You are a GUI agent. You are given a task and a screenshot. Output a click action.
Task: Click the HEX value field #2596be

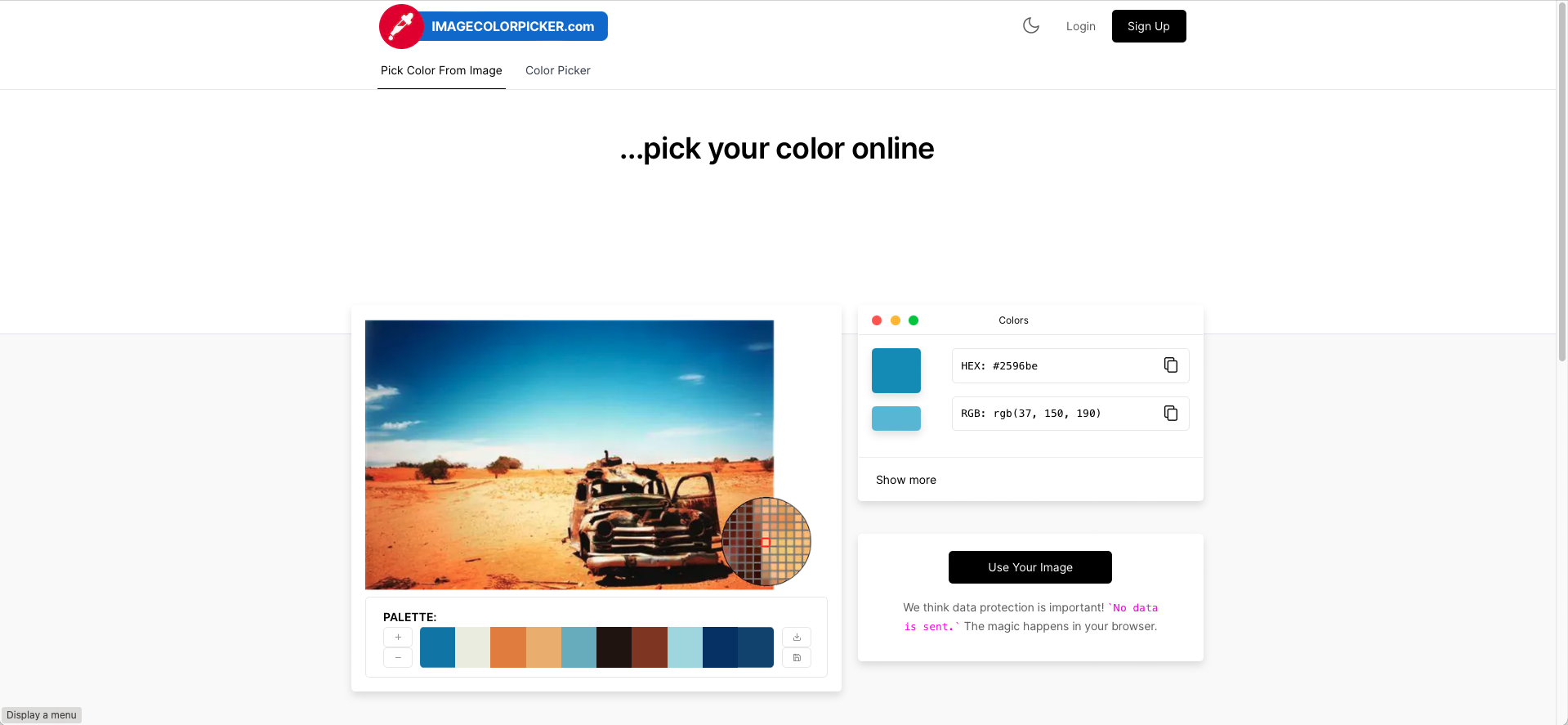point(1070,366)
